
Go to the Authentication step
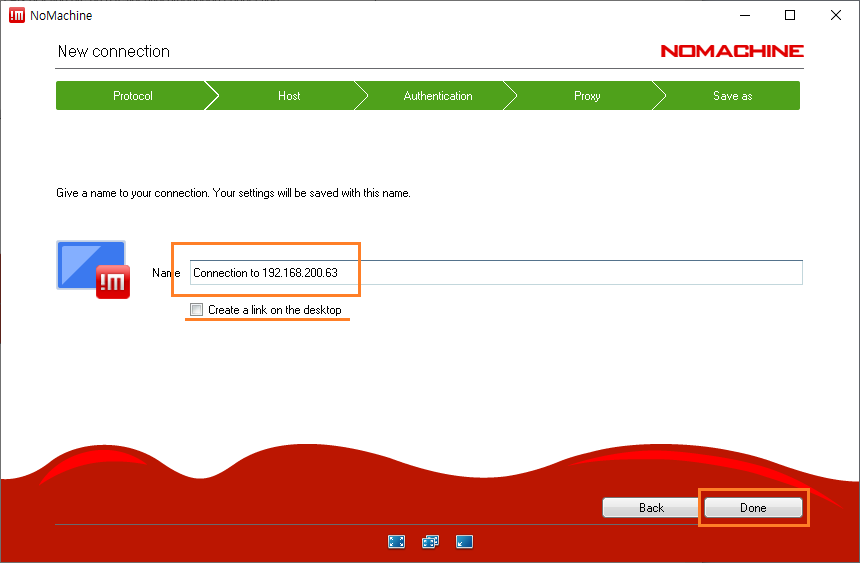click(x=438, y=95)
